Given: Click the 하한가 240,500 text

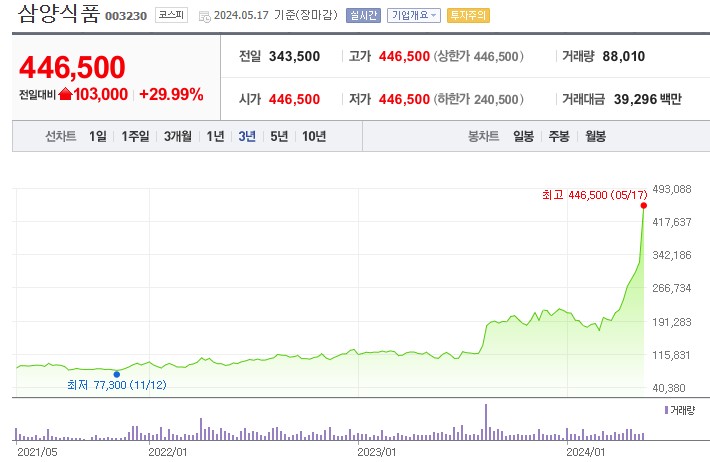Looking at the screenshot, I should click(x=479, y=99).
